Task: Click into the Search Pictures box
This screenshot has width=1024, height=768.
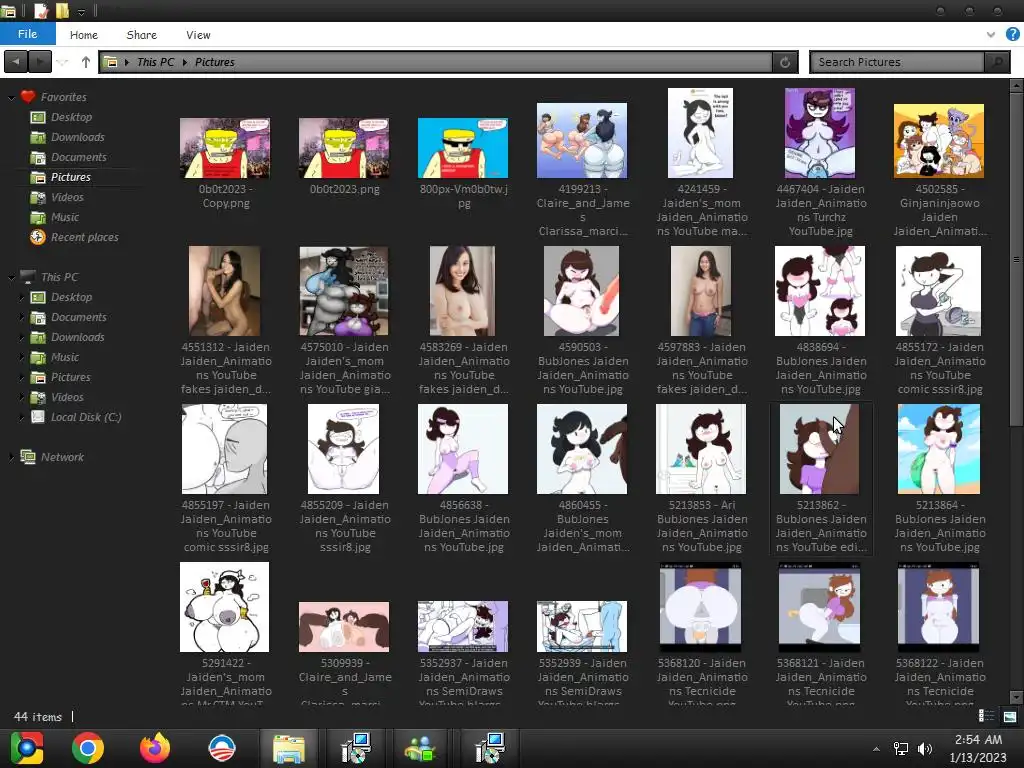Action: click(x=897, y=62)
